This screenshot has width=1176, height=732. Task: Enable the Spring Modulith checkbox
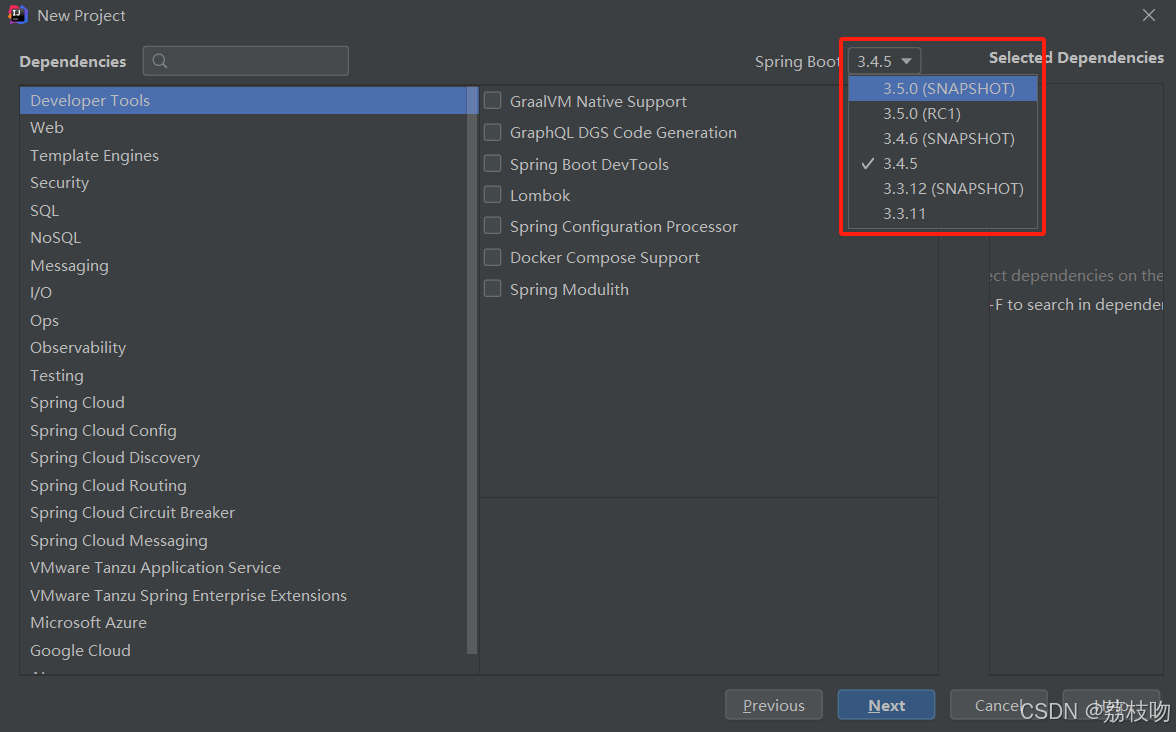click(x=493, y=289)
